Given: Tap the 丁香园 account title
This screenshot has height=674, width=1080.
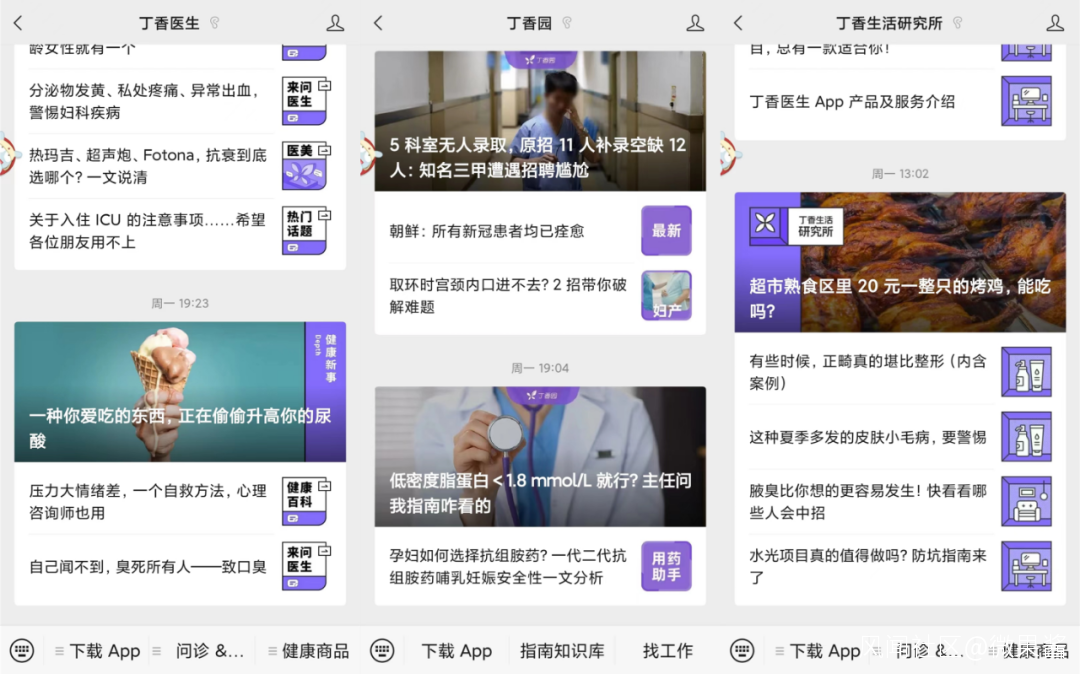Looking at the screenshot, I should 529,23.
